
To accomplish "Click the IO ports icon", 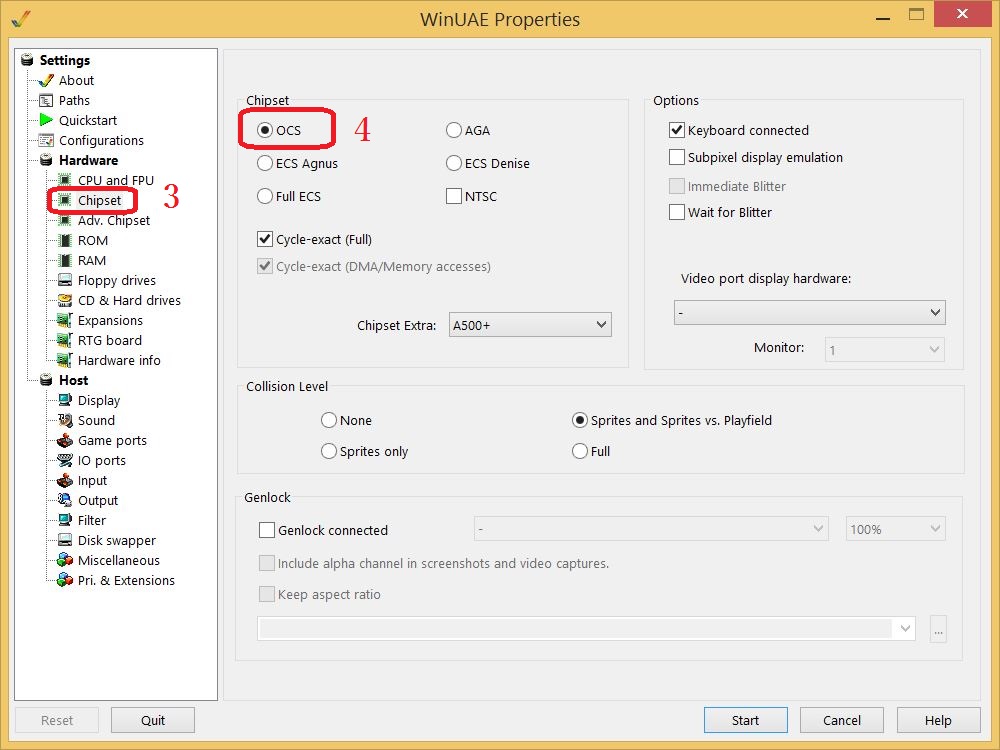I will pyautogui.click(x=64, y=460).
